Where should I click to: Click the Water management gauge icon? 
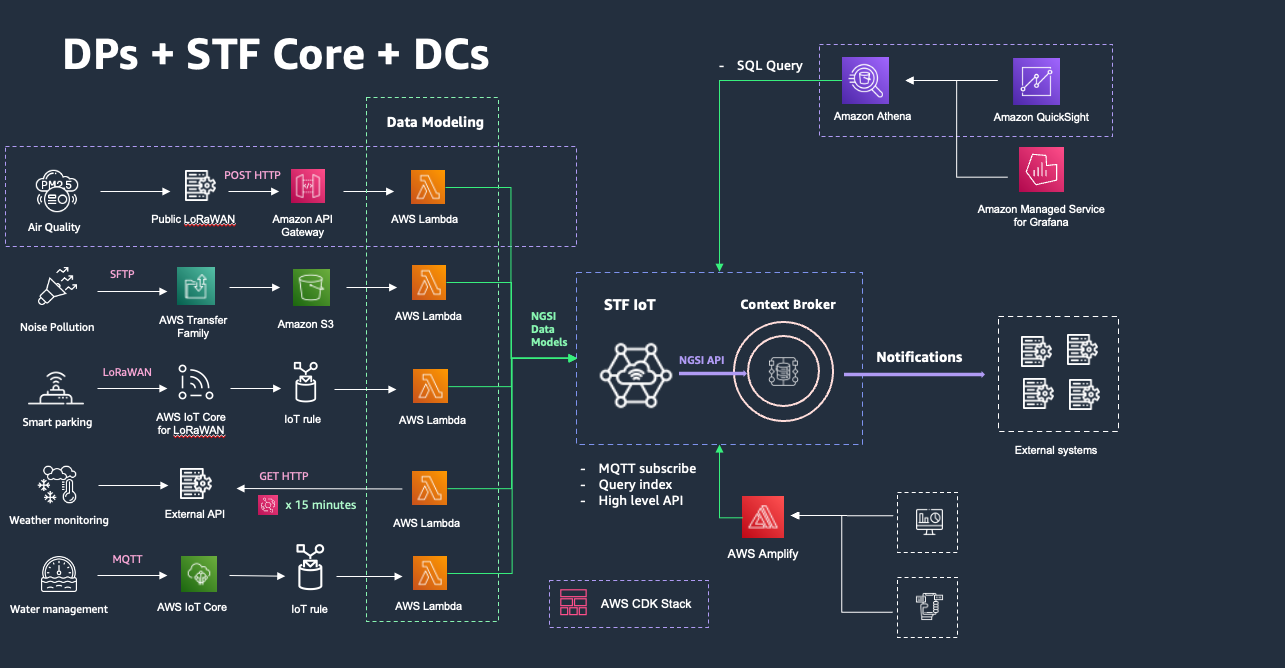(58, 573)
